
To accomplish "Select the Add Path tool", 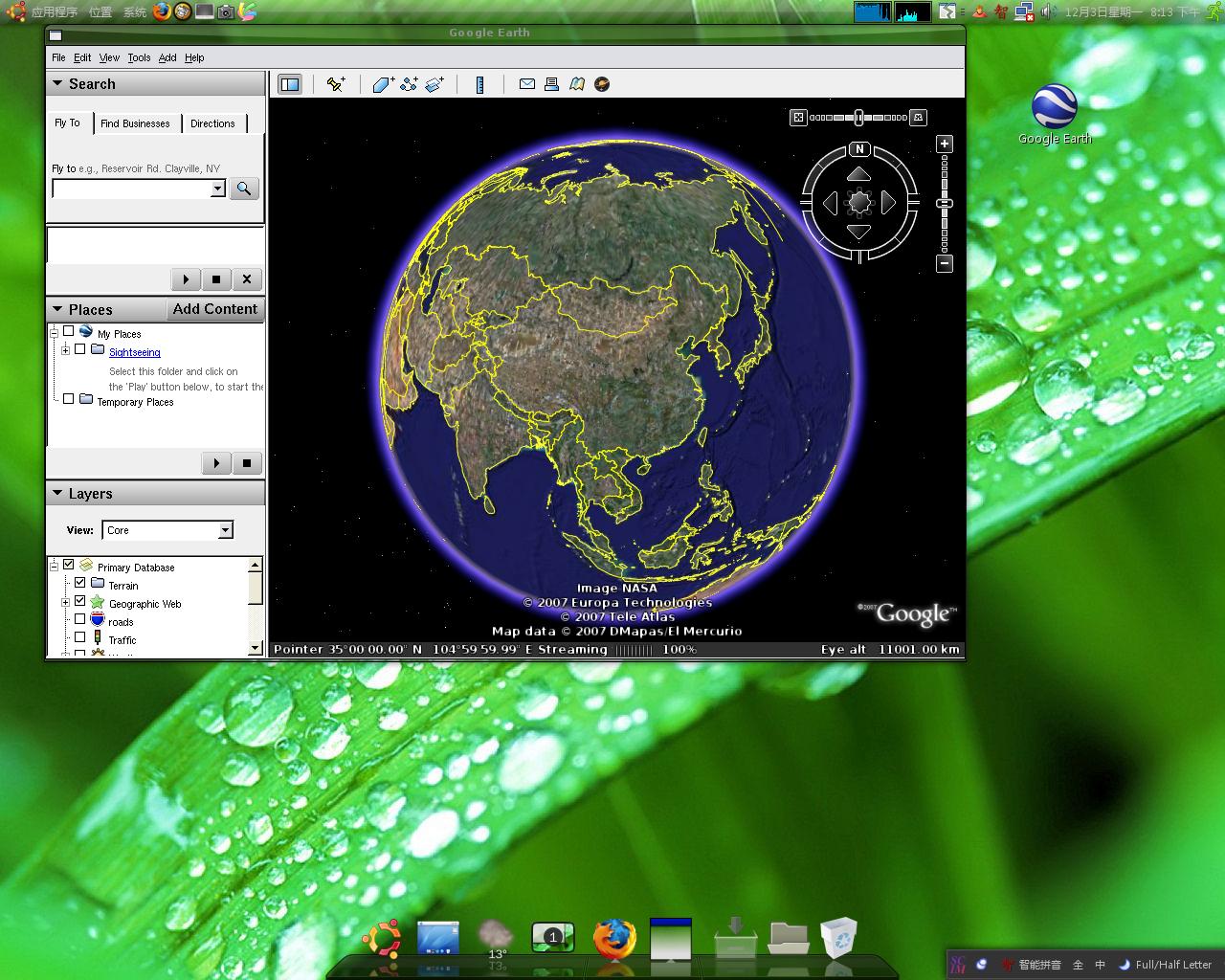I will click(409, 84).
